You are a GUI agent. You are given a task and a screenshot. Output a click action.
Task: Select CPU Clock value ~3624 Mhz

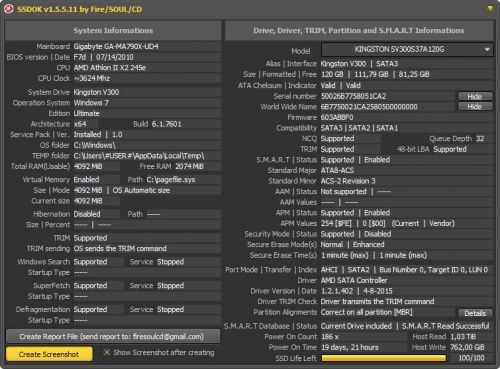[x=92, y=78]
